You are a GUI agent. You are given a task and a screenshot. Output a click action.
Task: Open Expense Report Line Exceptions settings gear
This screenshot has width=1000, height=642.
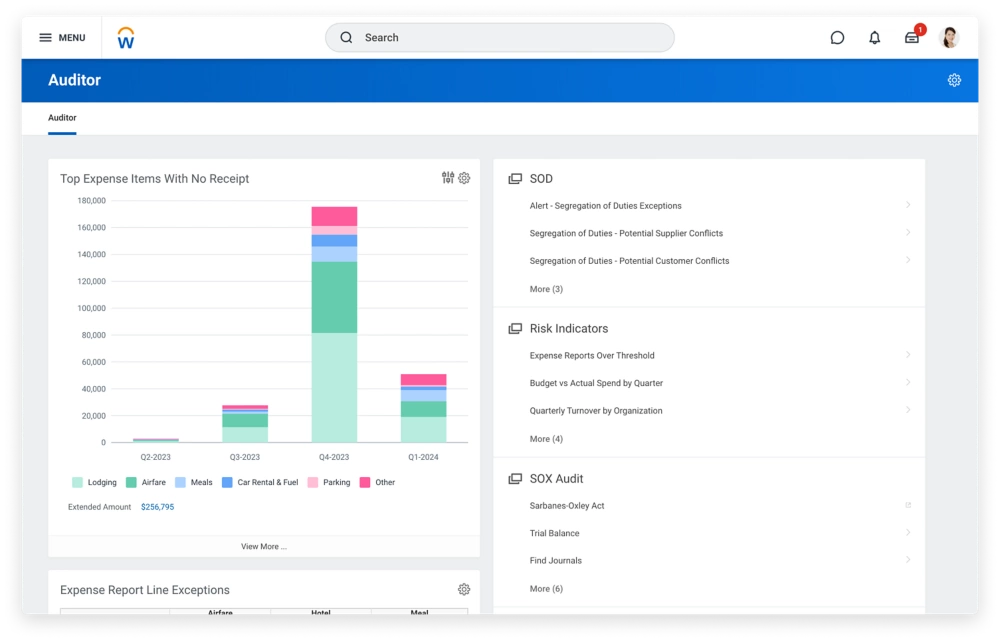[x=464, y=590]
